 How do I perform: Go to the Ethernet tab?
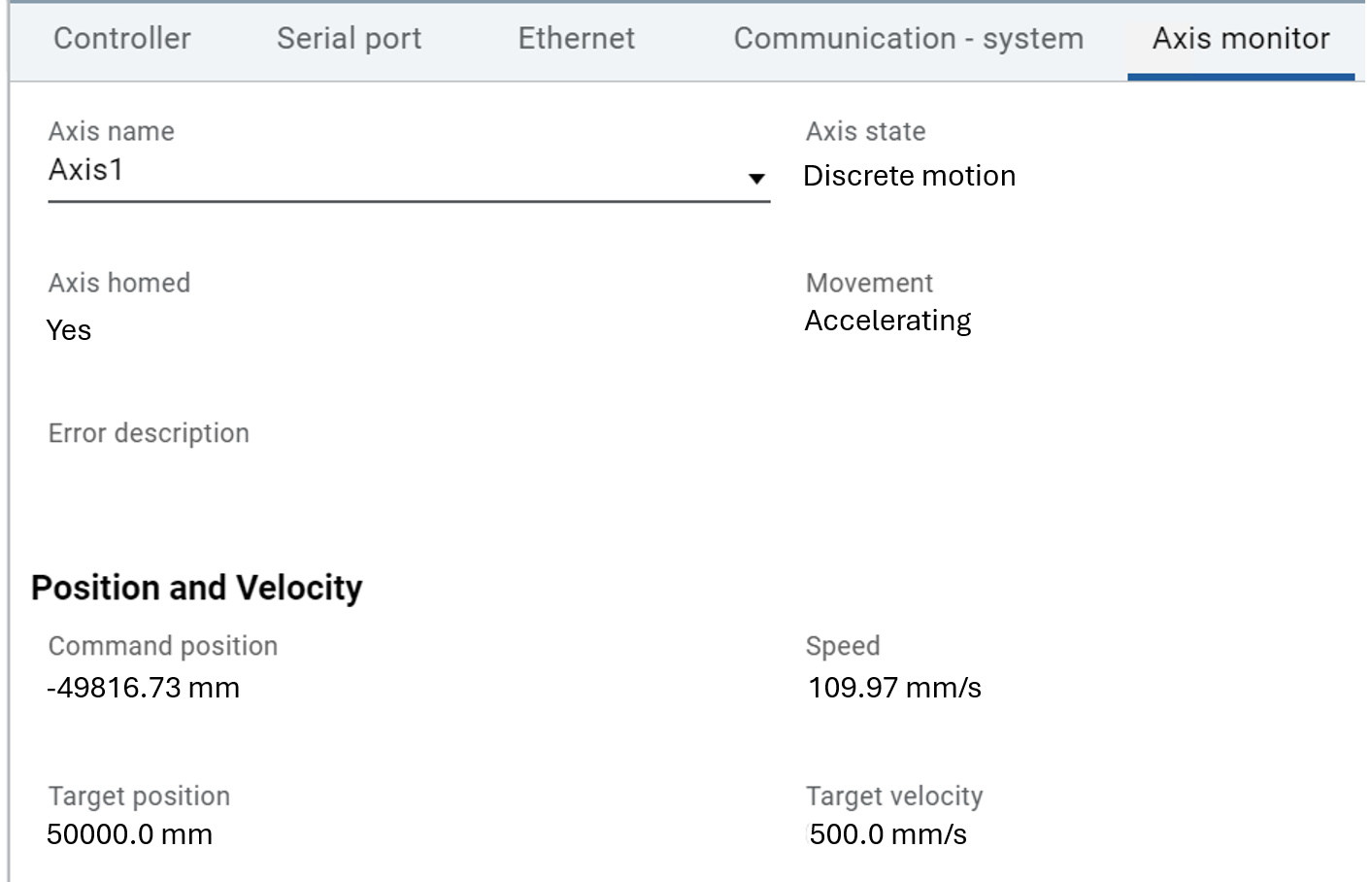point(576,39)
